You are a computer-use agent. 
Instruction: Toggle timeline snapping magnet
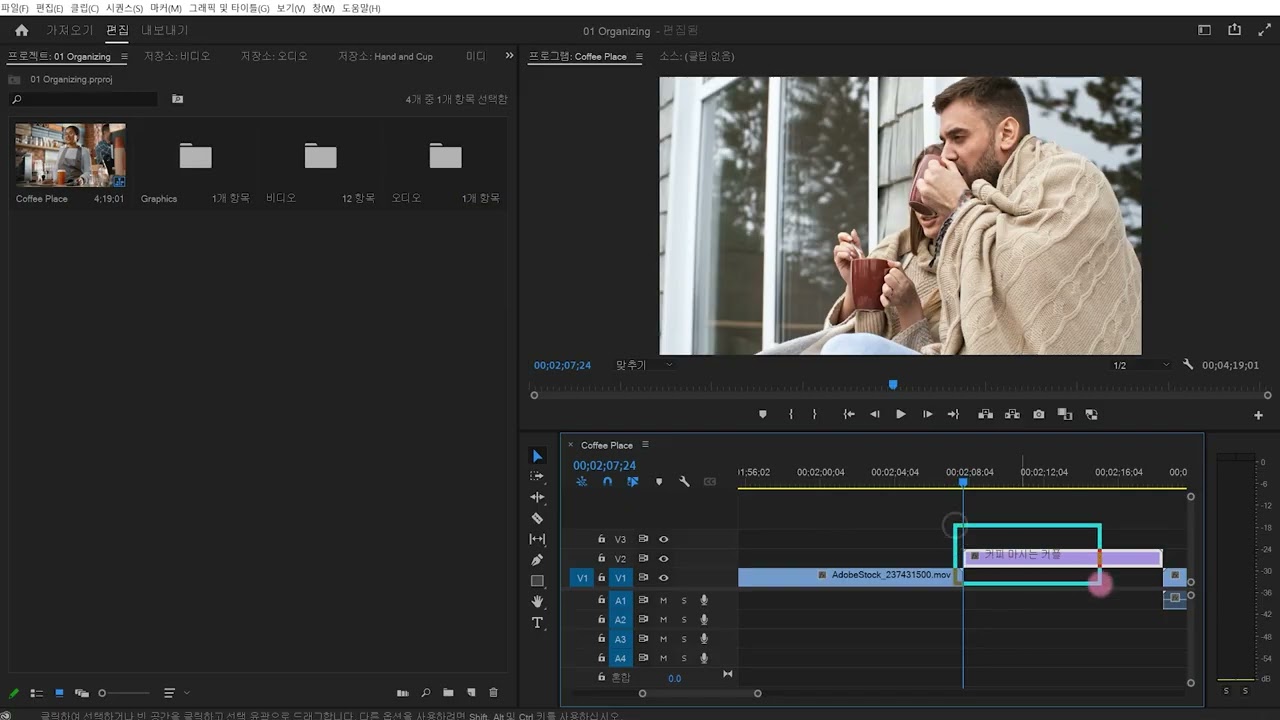(x=607, y=482)
